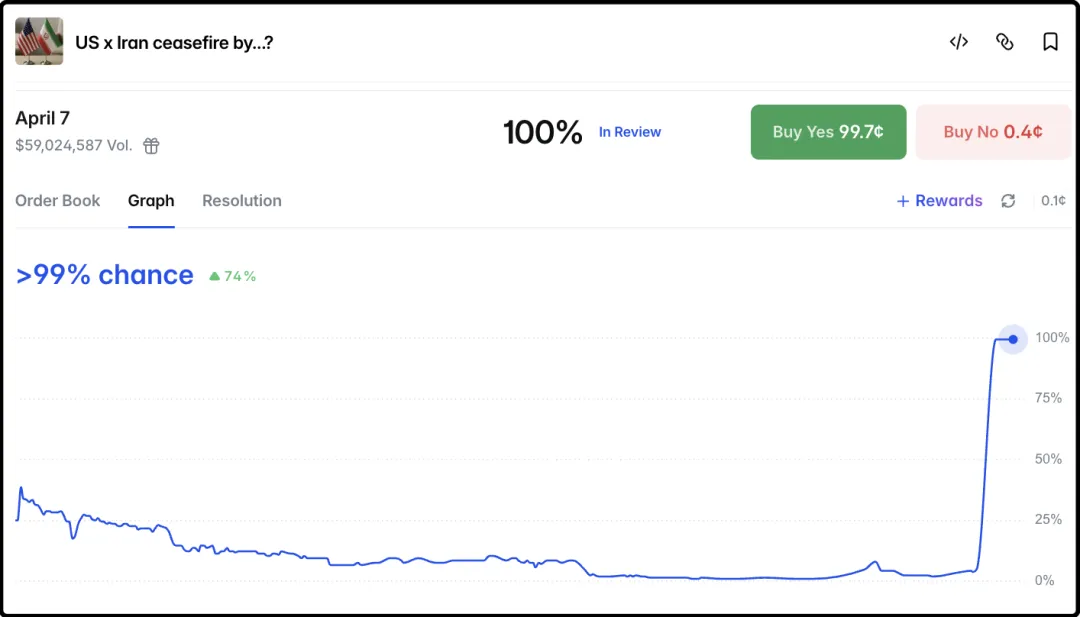Click the green up-triangle 74% indicator
Viewport: 1080px width, 617px height.
coord(232,276)
